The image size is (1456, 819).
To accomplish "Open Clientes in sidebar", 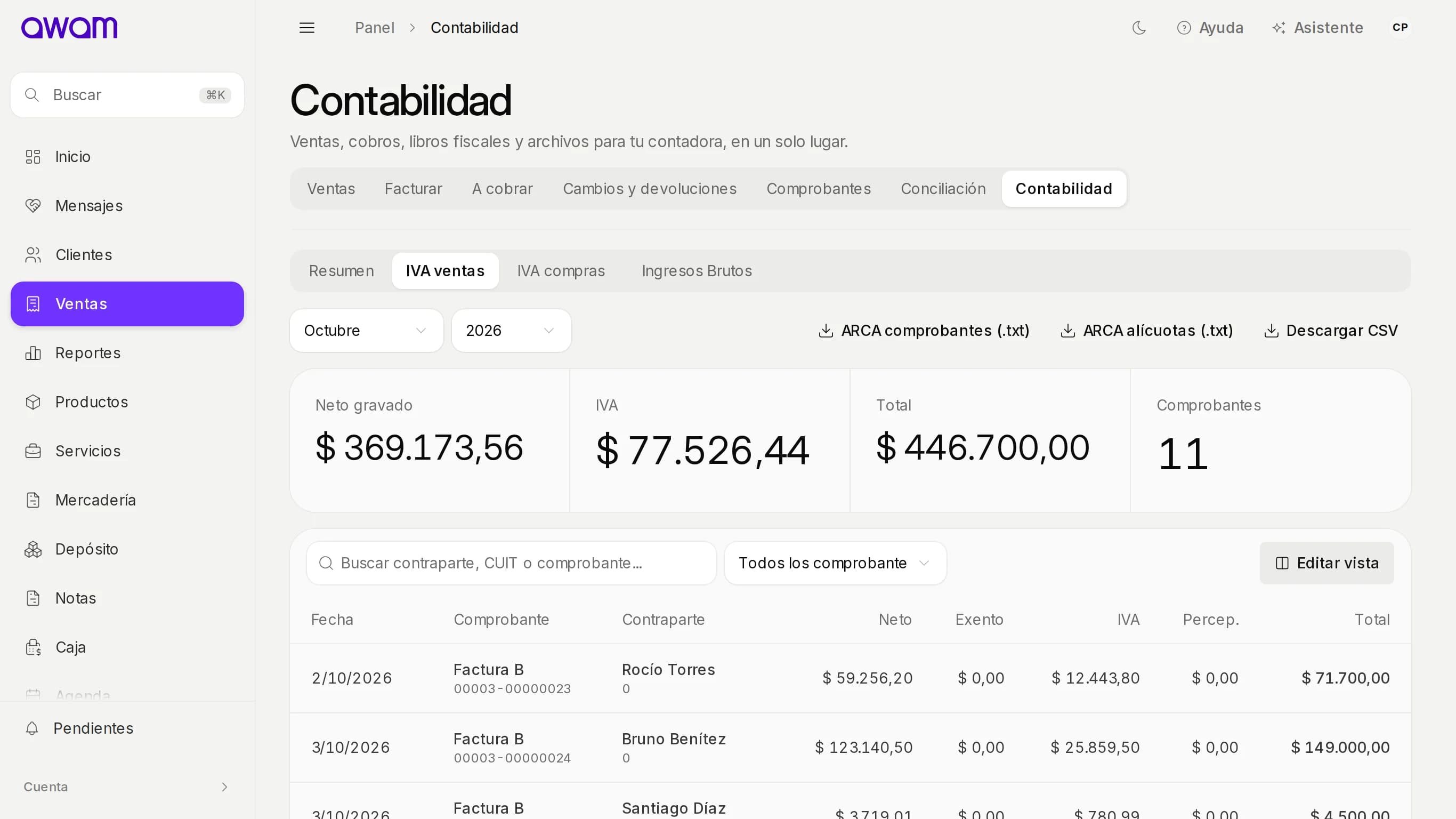I will click(127, 255).
